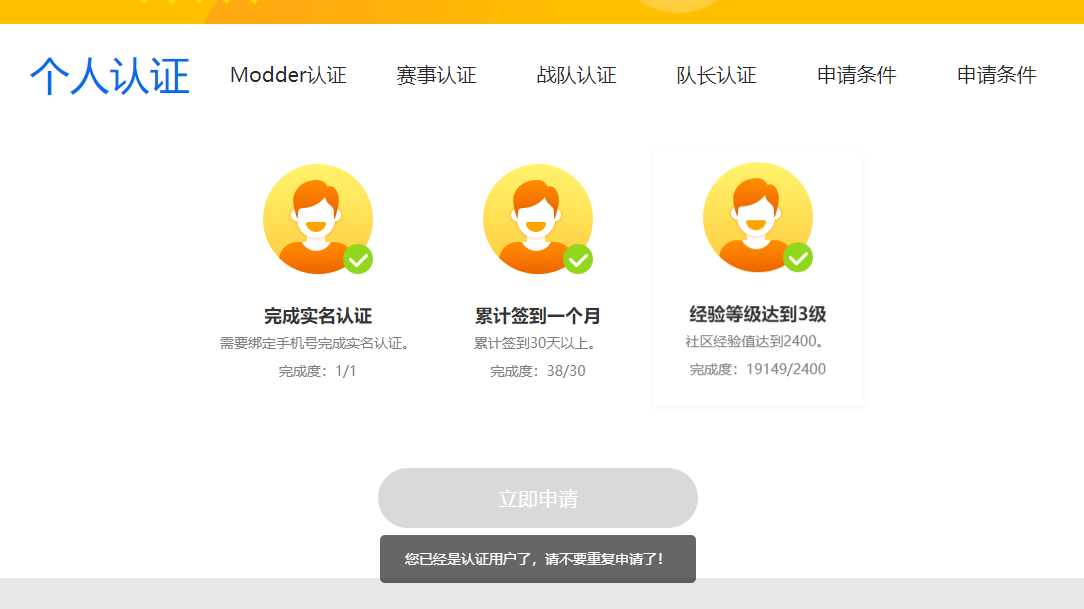
Task: Click the 经验等级达到3级 heading
Action: (x=757, y=314)
